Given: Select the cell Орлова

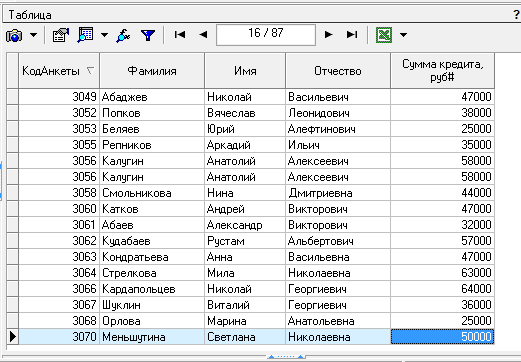Looking at the screenshot, I should pyautogui.click(x=152, y=321).
